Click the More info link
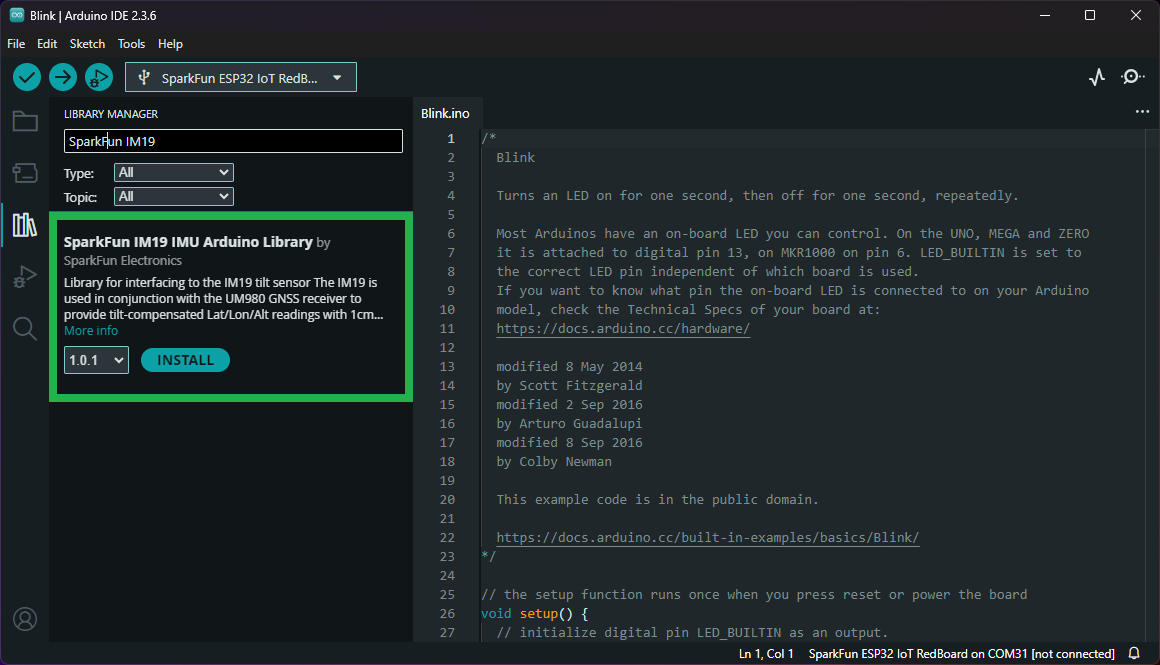This screenshot has width=1160, height=665. pyautogui.click(x=91, y=330)
